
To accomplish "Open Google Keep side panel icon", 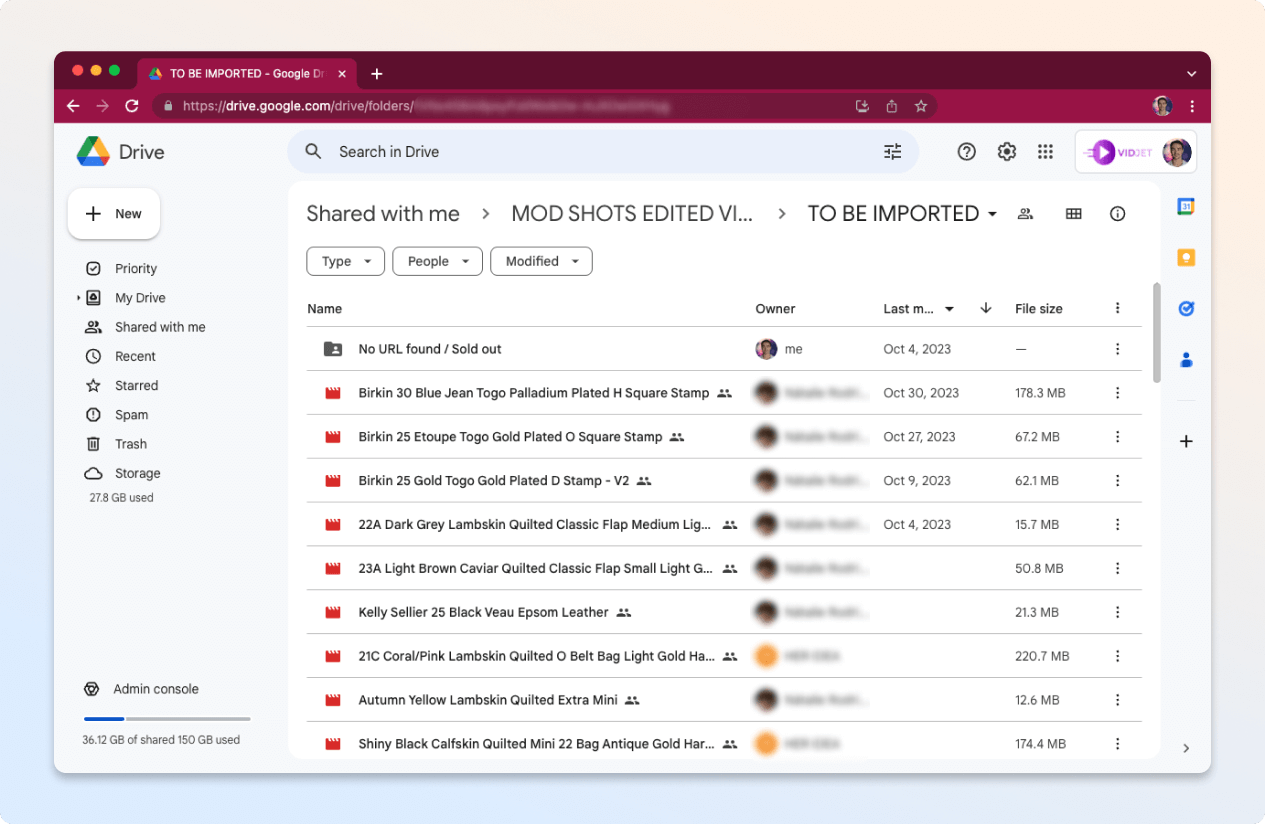I will click(1186, 258).
